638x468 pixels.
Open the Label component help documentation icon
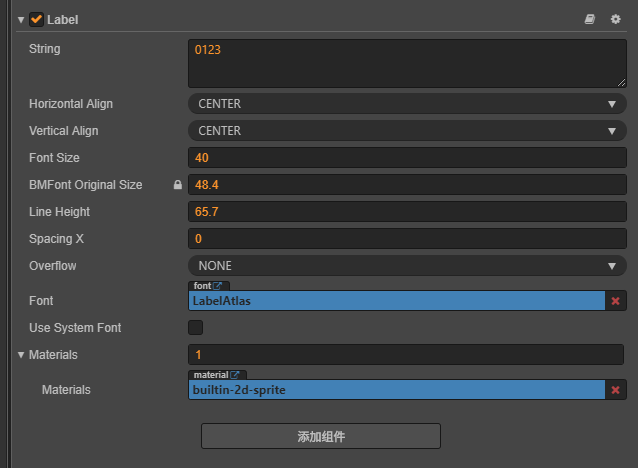(590, 19)
